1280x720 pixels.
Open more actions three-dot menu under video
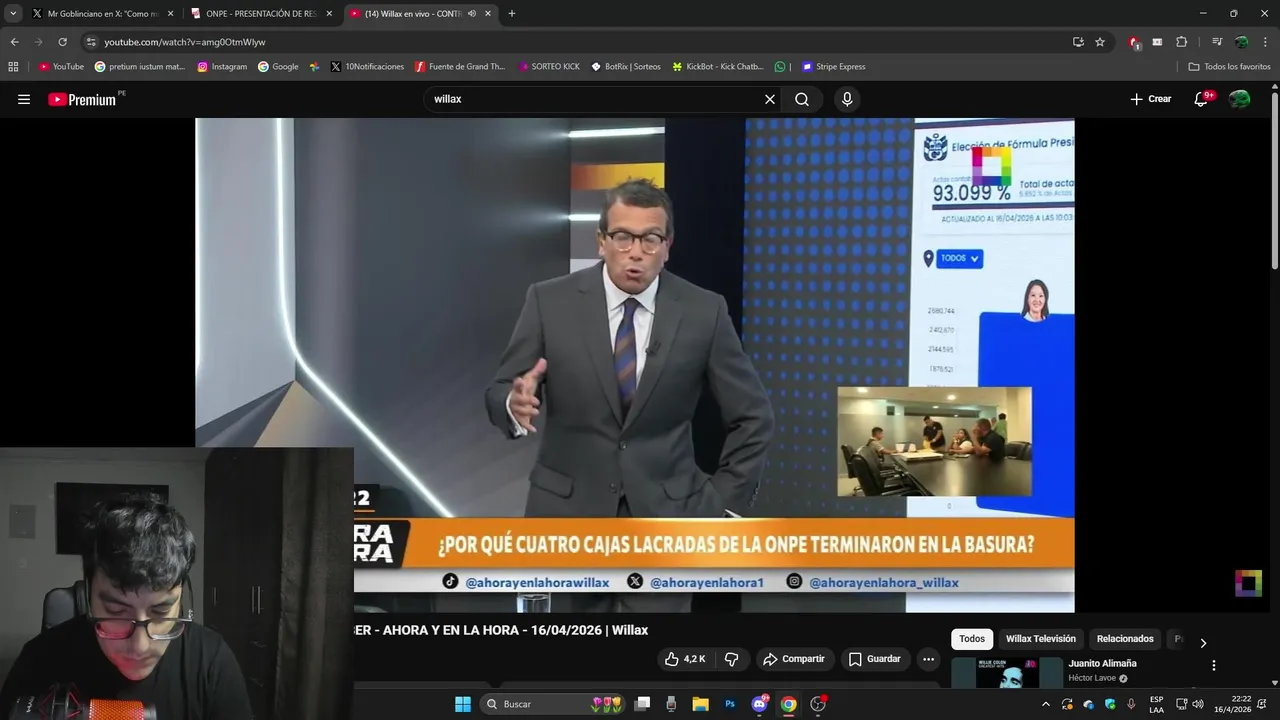tap(928, 659)
